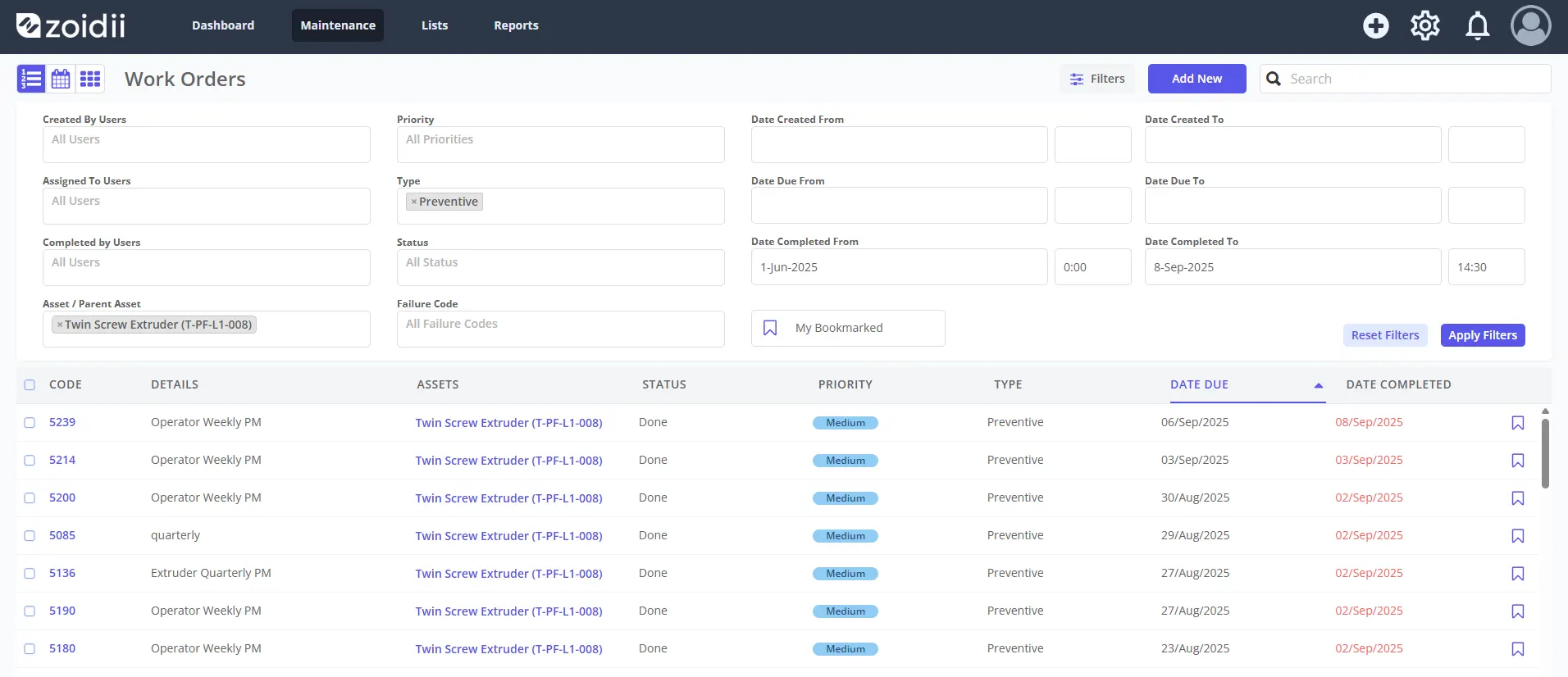Open notifications bell icon
1568x677 pixels.
1478,25
